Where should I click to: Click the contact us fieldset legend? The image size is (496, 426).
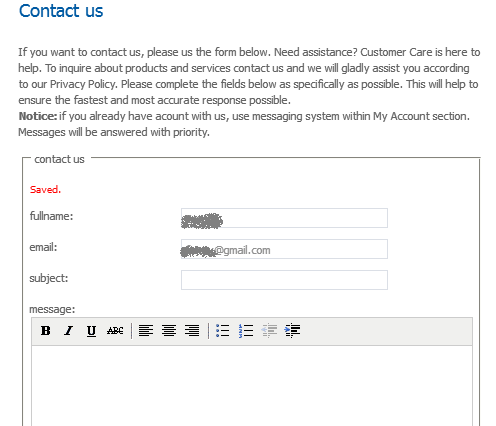(59, 159)
